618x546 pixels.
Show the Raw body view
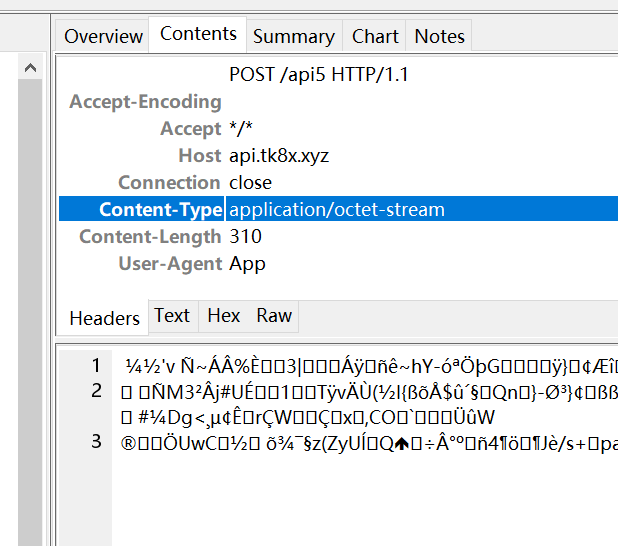(x=274, y=316)
